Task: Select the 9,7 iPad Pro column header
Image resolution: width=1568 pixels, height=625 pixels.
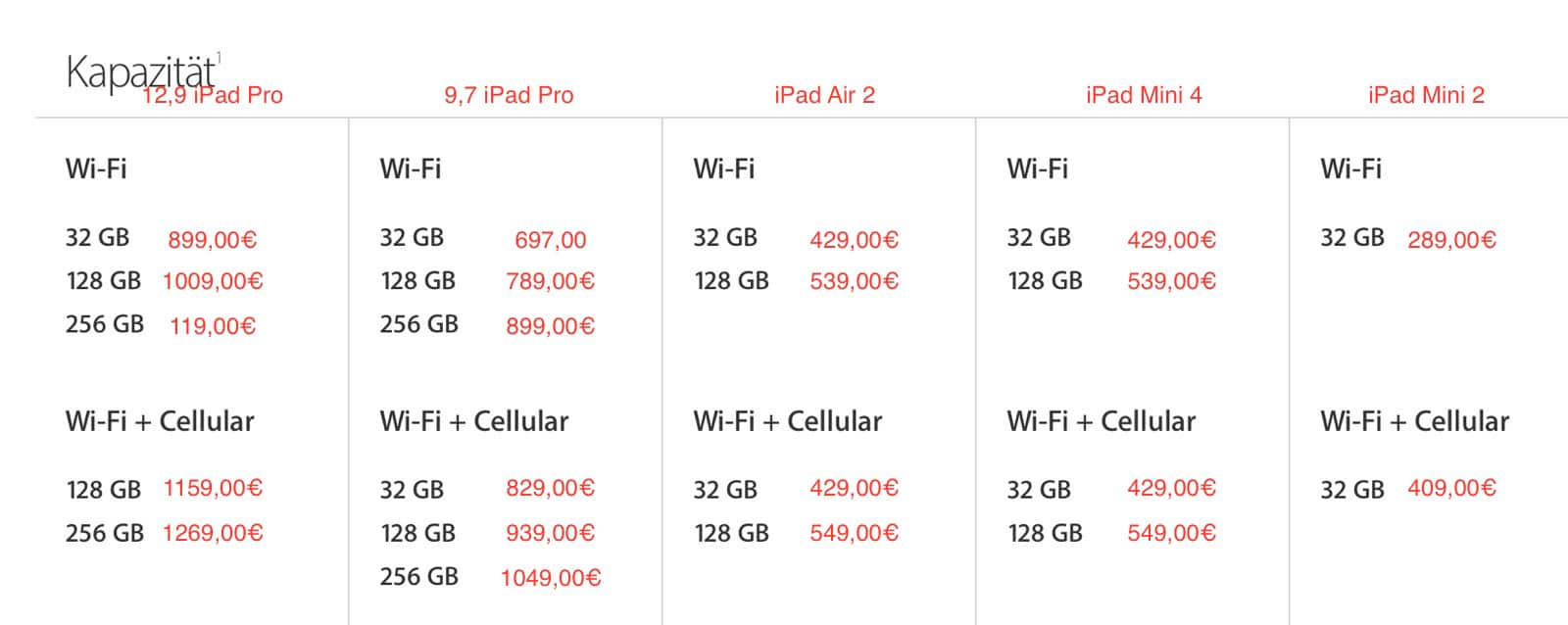Action: (x=509, y=95)
